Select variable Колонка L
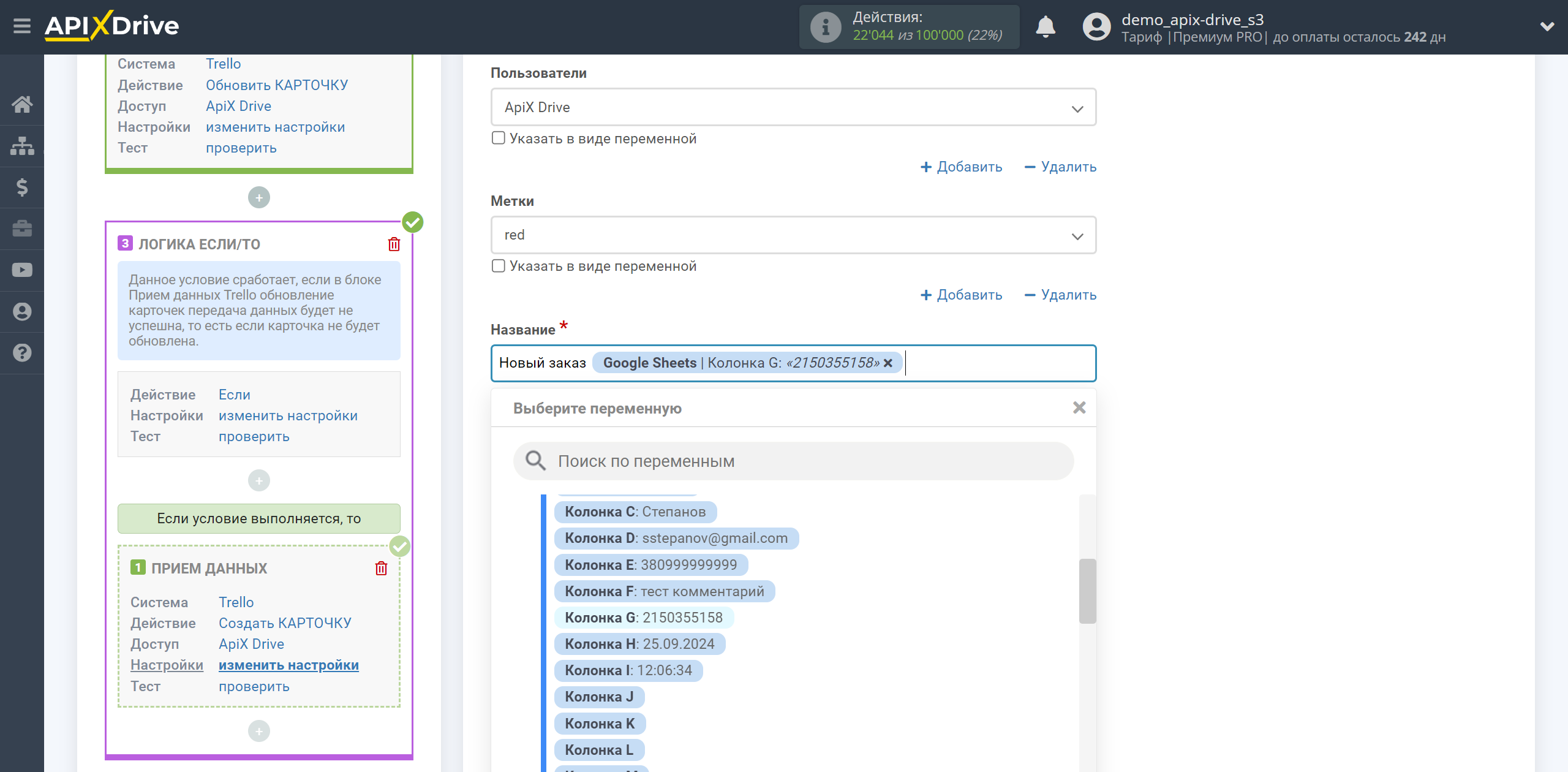Viewport: 1568px width, 772px height. click(x=599, y=750)
